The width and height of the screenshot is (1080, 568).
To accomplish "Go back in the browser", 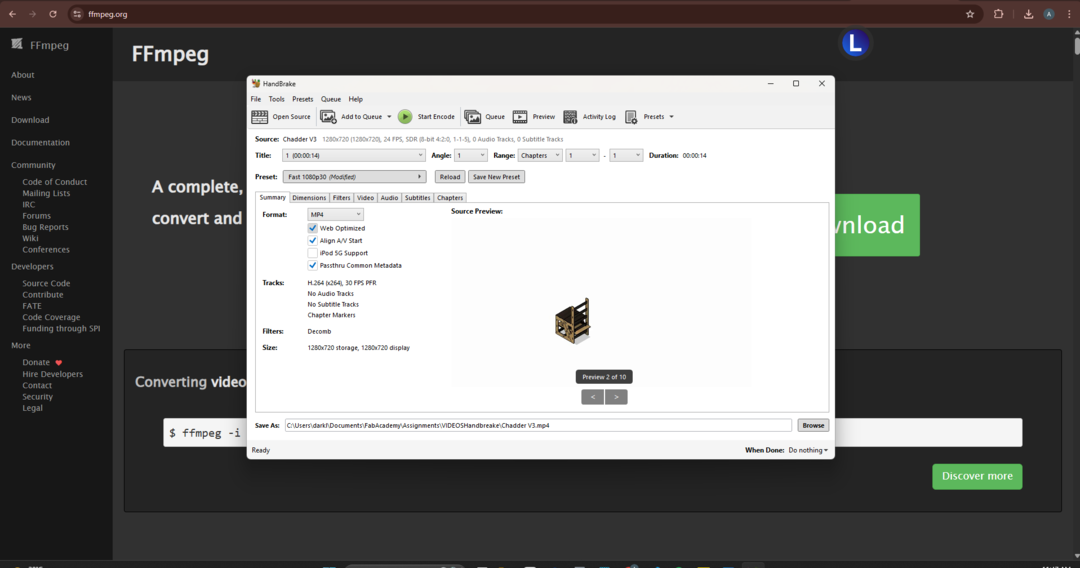I will click(x=12, y=14).
